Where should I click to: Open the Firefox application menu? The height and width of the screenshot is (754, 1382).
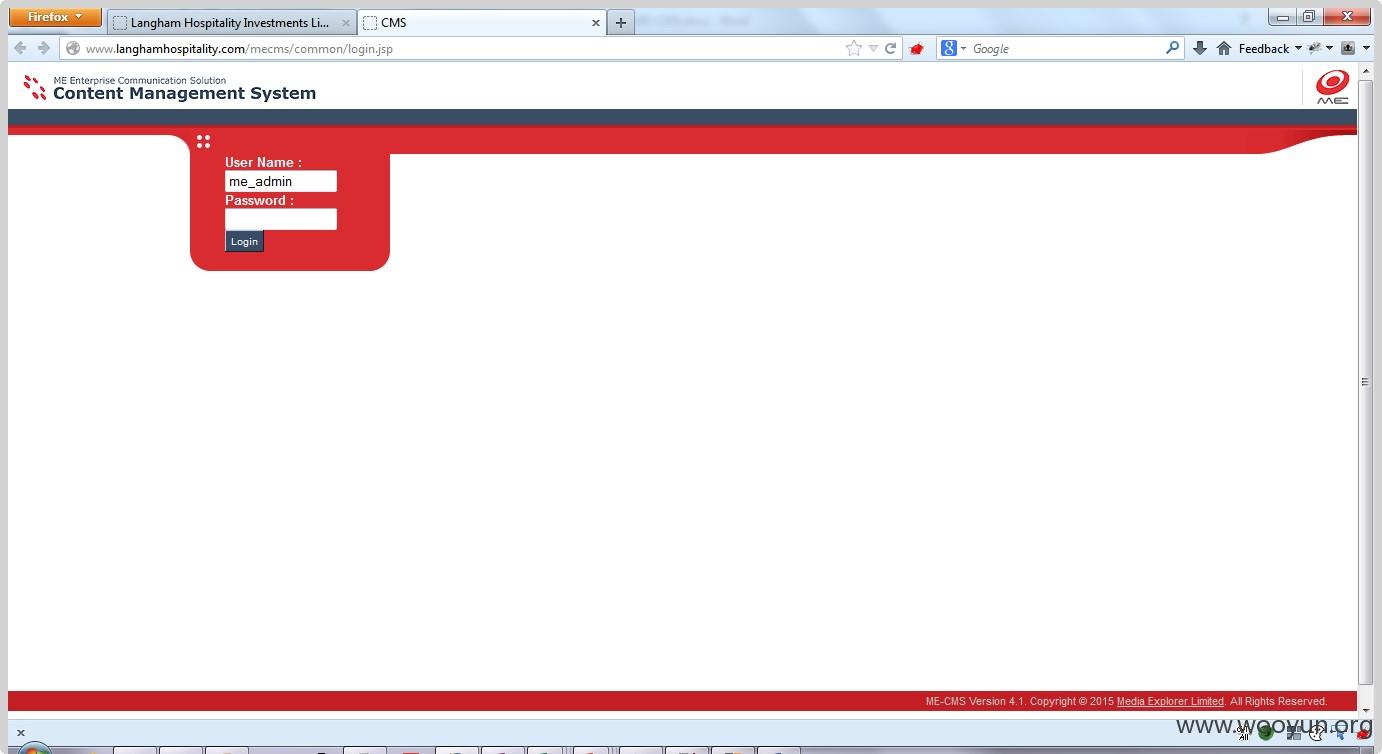point(55,17)
